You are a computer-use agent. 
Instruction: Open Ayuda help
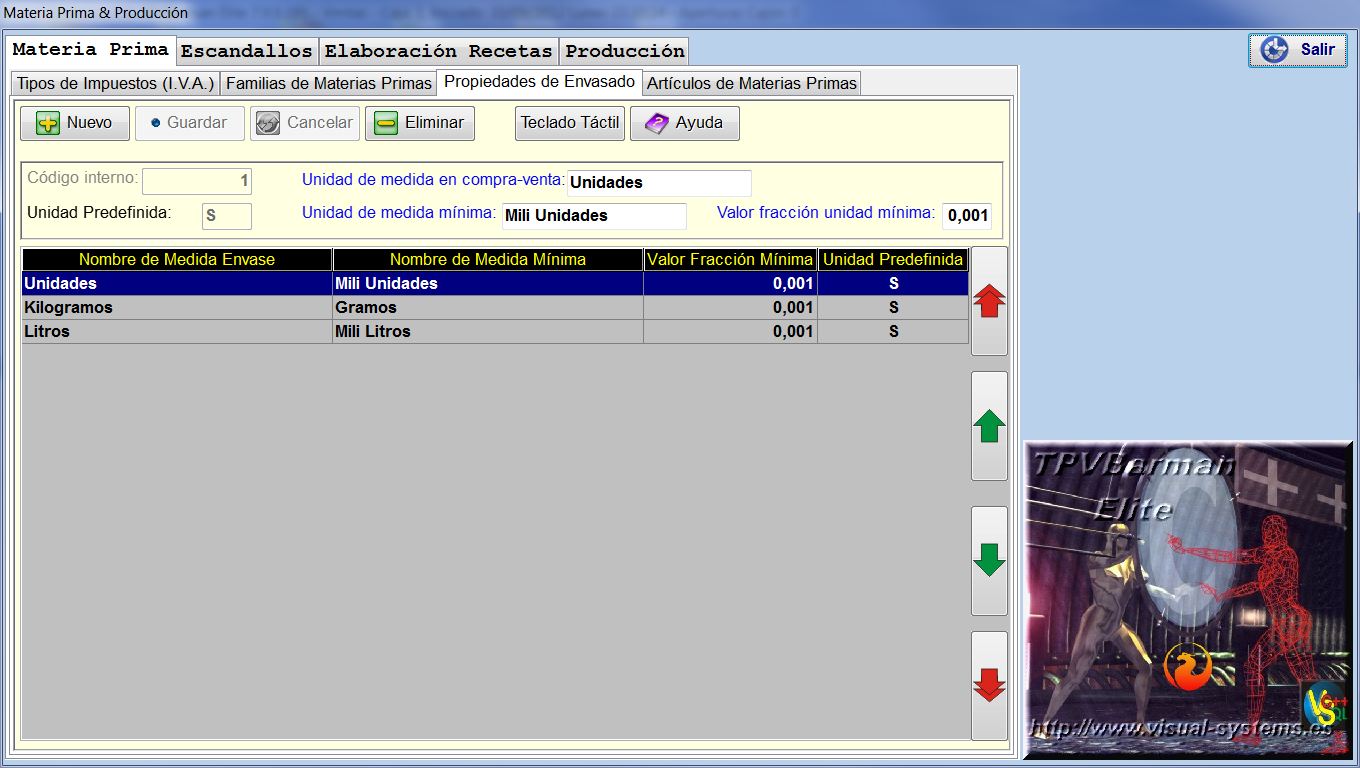coord(685,123)
